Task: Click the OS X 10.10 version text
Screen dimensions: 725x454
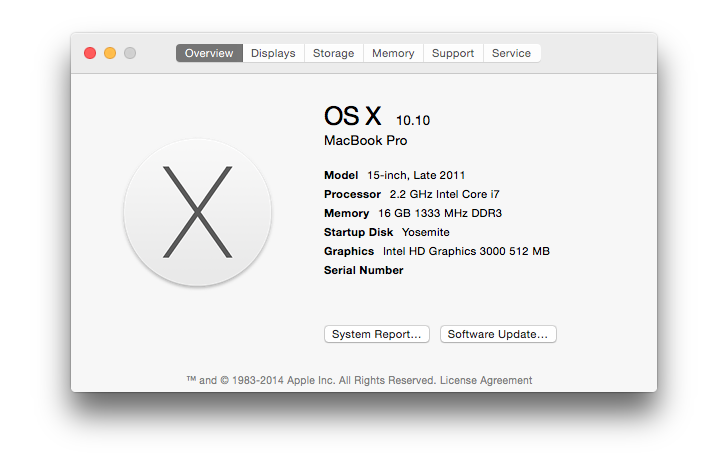Action: (377, 116)
